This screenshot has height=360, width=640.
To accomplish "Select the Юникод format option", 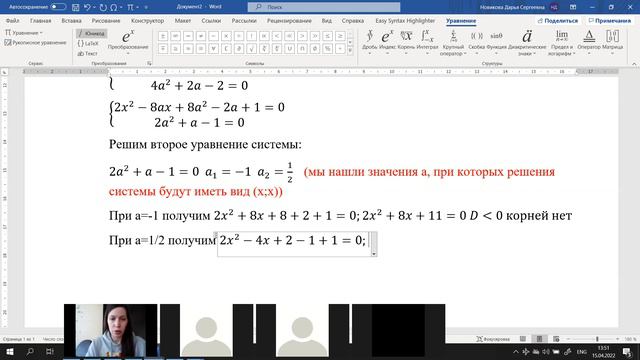I will click(91, 33).
